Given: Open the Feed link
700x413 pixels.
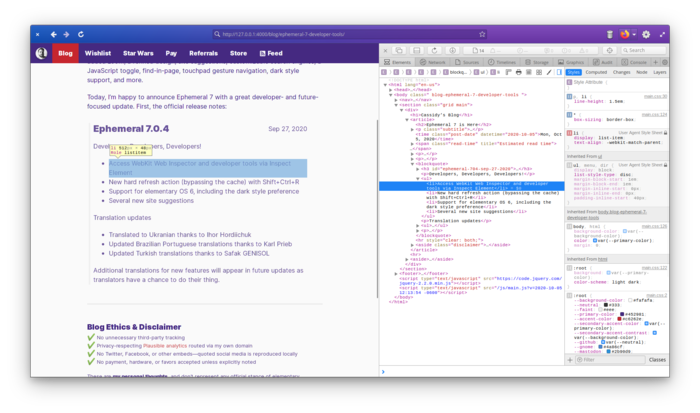Looking at the screenshot, I should (x=271, y=53).
